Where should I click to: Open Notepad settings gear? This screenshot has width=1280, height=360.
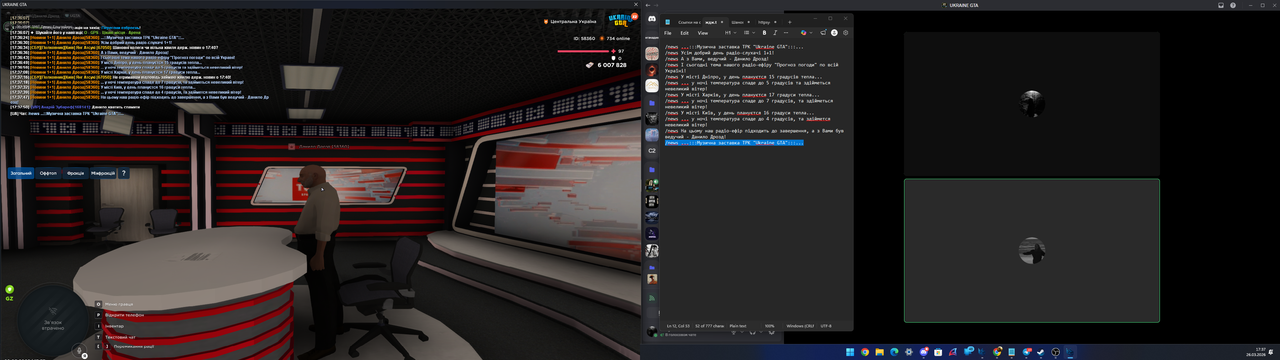point(846,33)
